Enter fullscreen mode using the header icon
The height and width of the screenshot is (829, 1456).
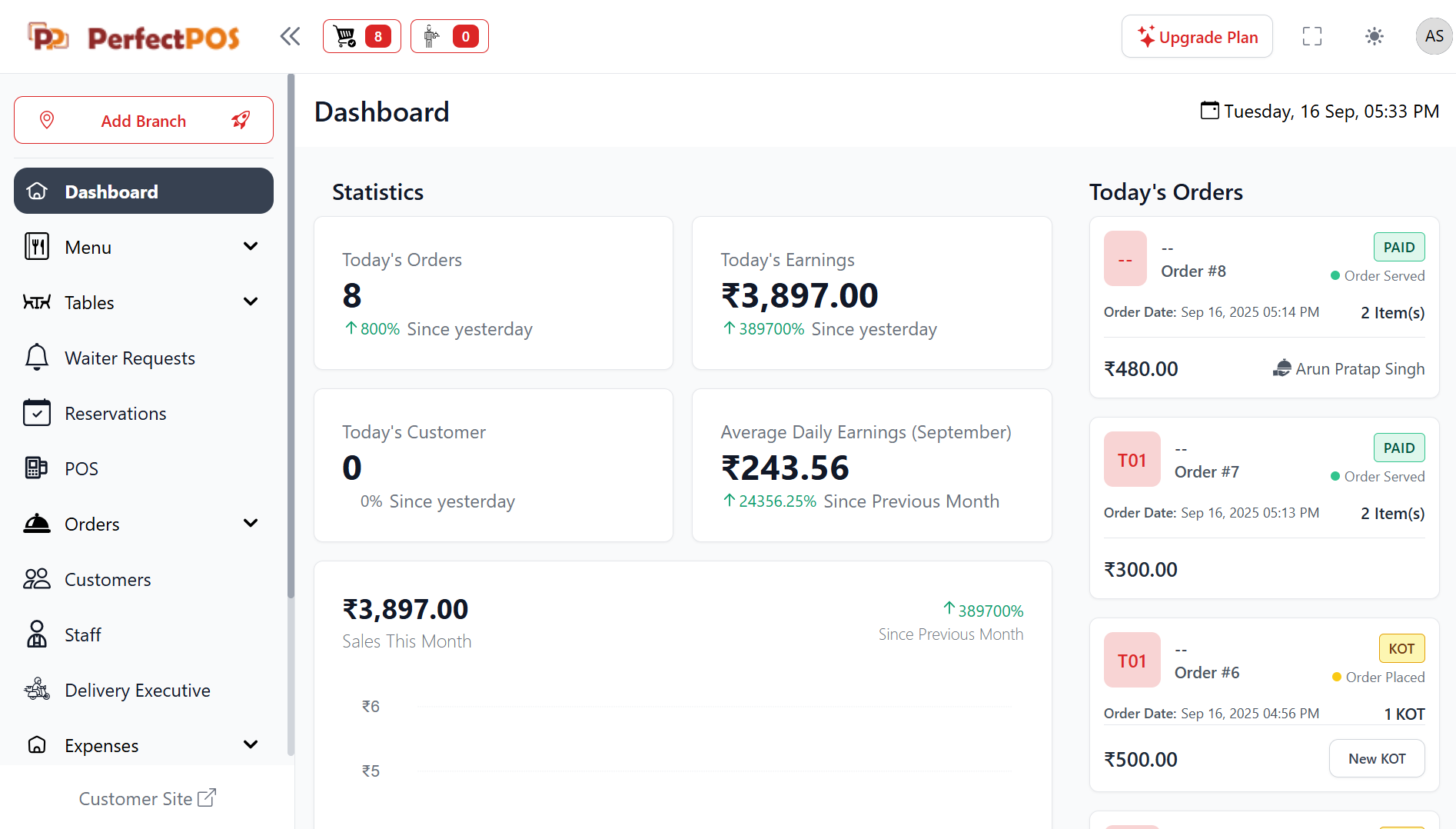coord(1311,36)
